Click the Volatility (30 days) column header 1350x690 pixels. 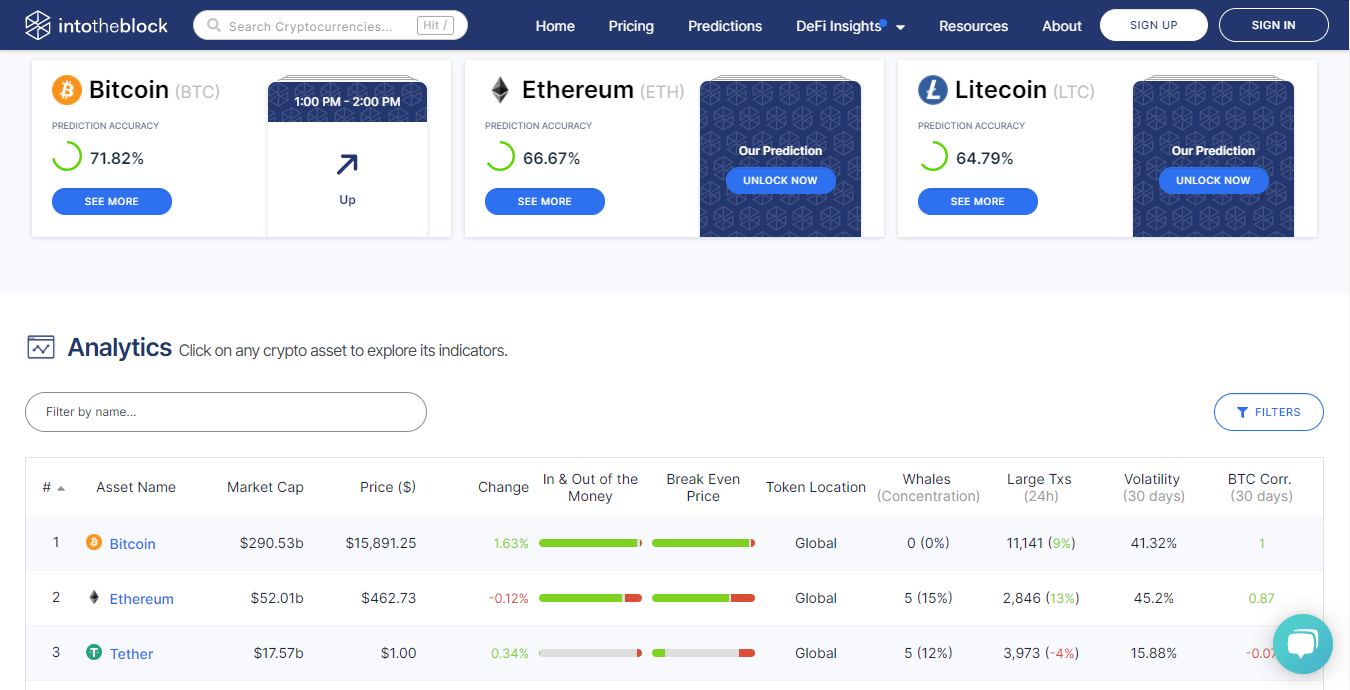(1152, 487)
